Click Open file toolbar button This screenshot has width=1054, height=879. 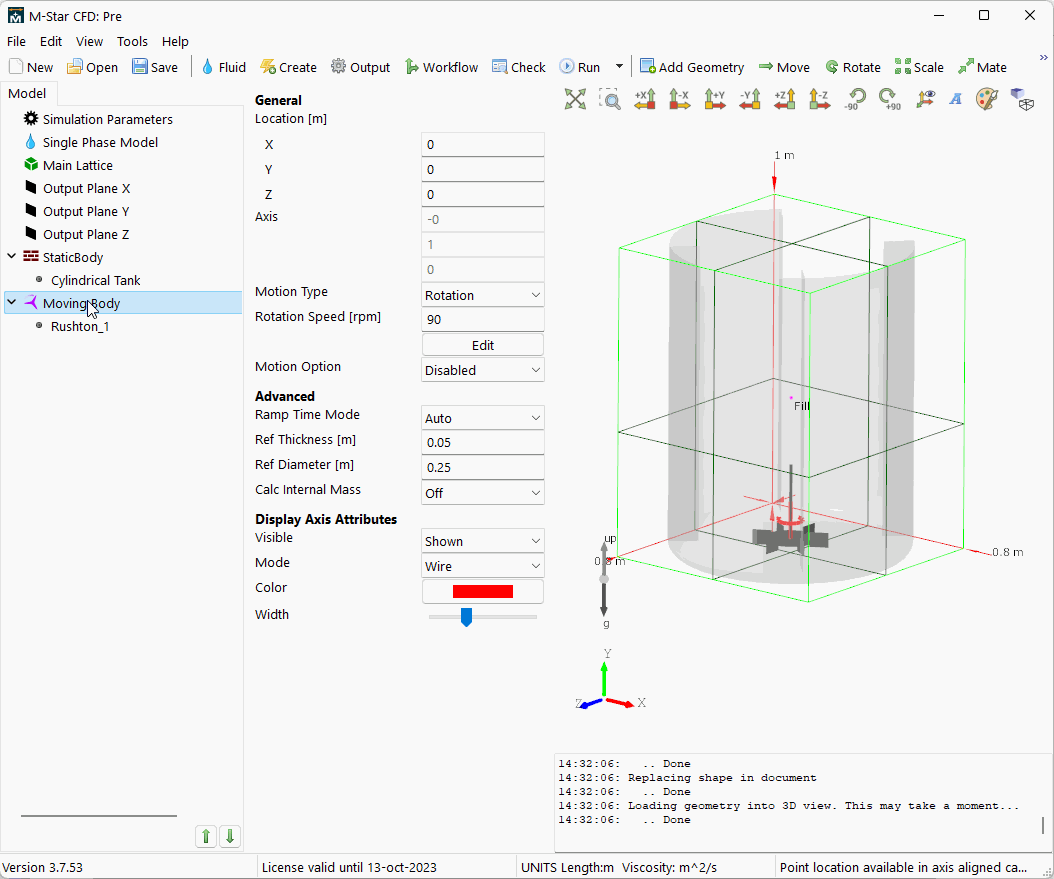[93, 67]
